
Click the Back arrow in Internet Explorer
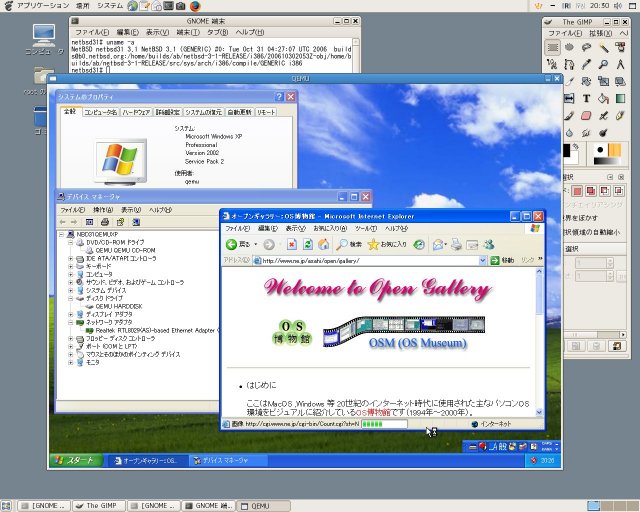click(x=233, y=244)
